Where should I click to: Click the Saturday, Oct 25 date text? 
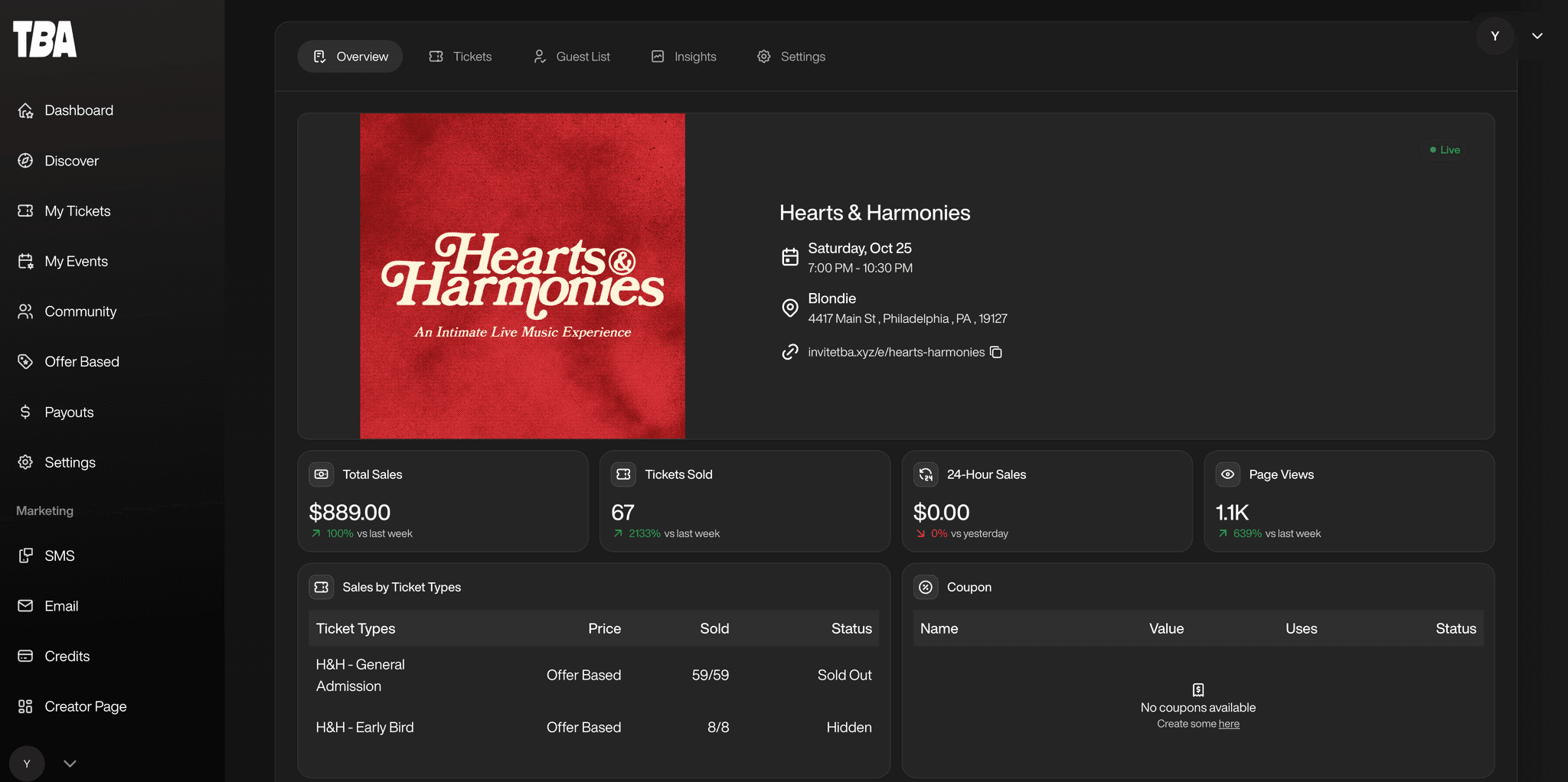(x=860, y=248)
